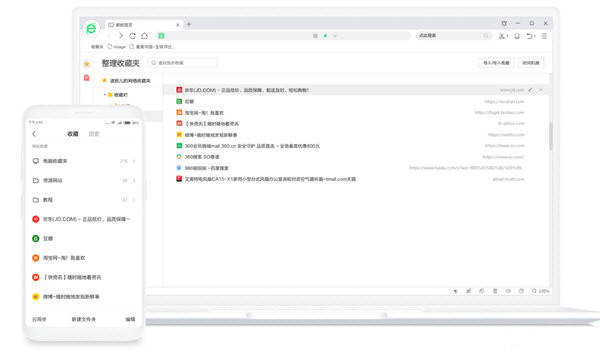This screenshot has height=360, width=600.
Task: Expand chevron on 教程 phone row
Action: pos(134,200)
